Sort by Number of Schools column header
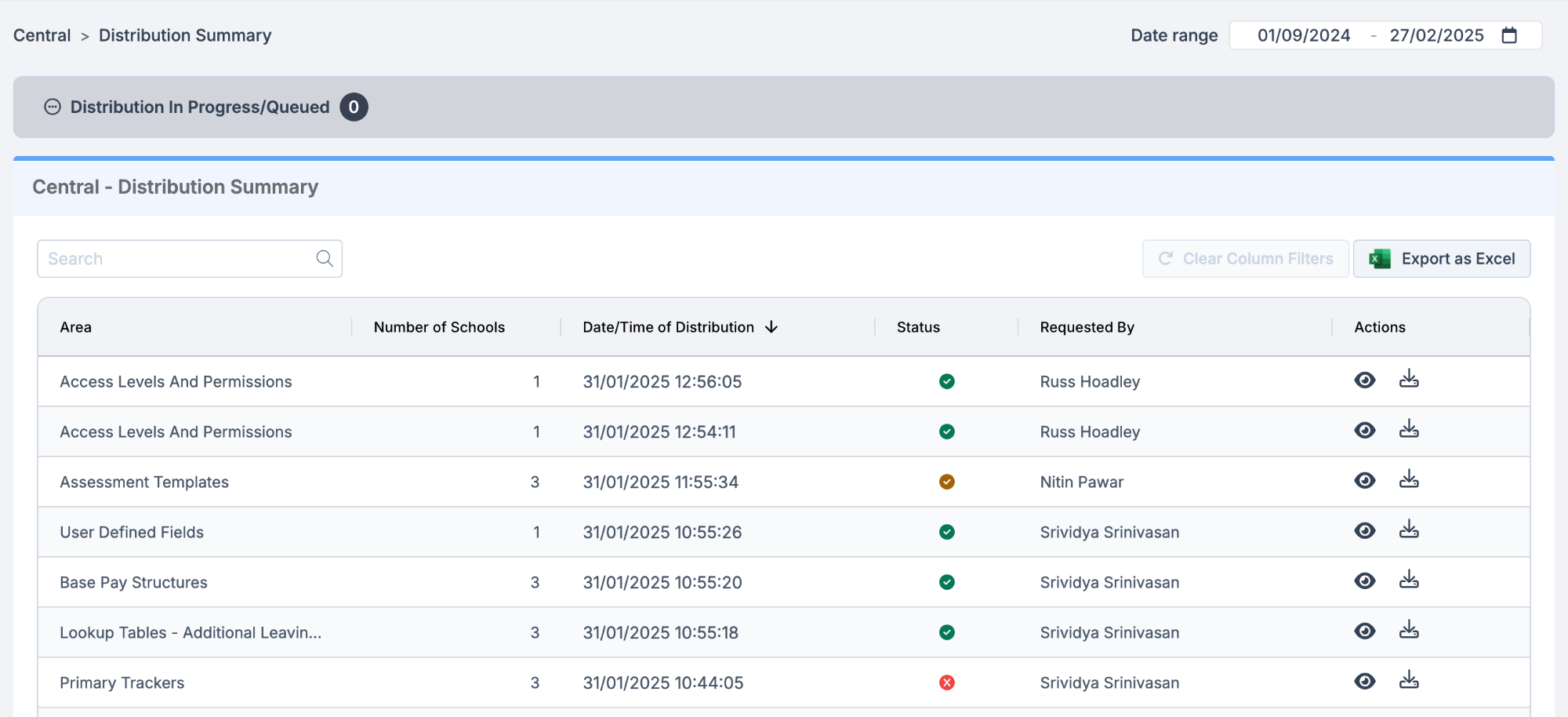This screenshot has width=1568, height=717. (439, 327)
